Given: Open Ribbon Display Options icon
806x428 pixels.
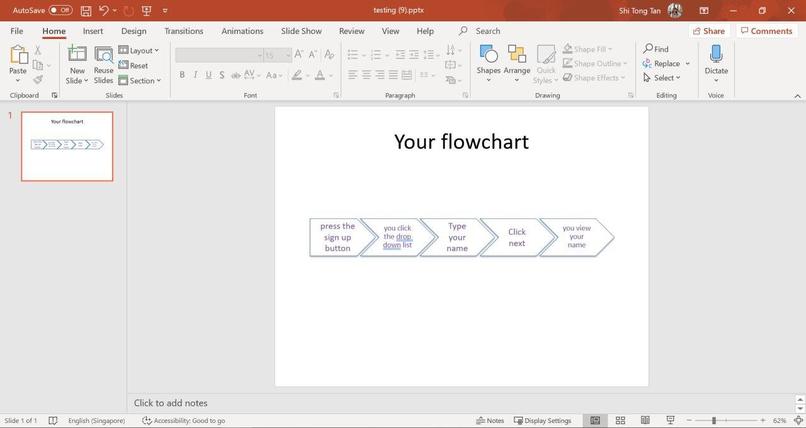Looking at the screenshot, I should pos(704,11).
